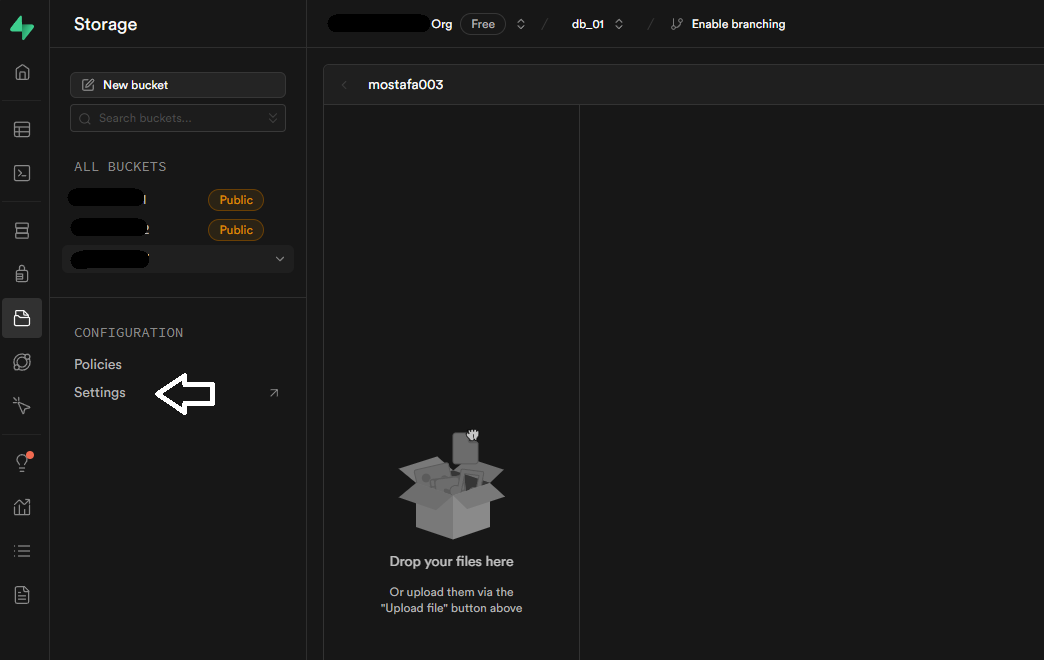Image resolution: width=1044 pixels, height=660 pixels.
Task: Click Enable branching
Action: [736, 23]
